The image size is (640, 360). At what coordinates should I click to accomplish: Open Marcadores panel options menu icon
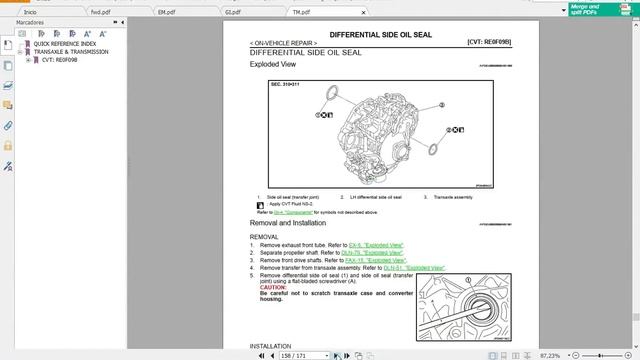click(115, 22)
